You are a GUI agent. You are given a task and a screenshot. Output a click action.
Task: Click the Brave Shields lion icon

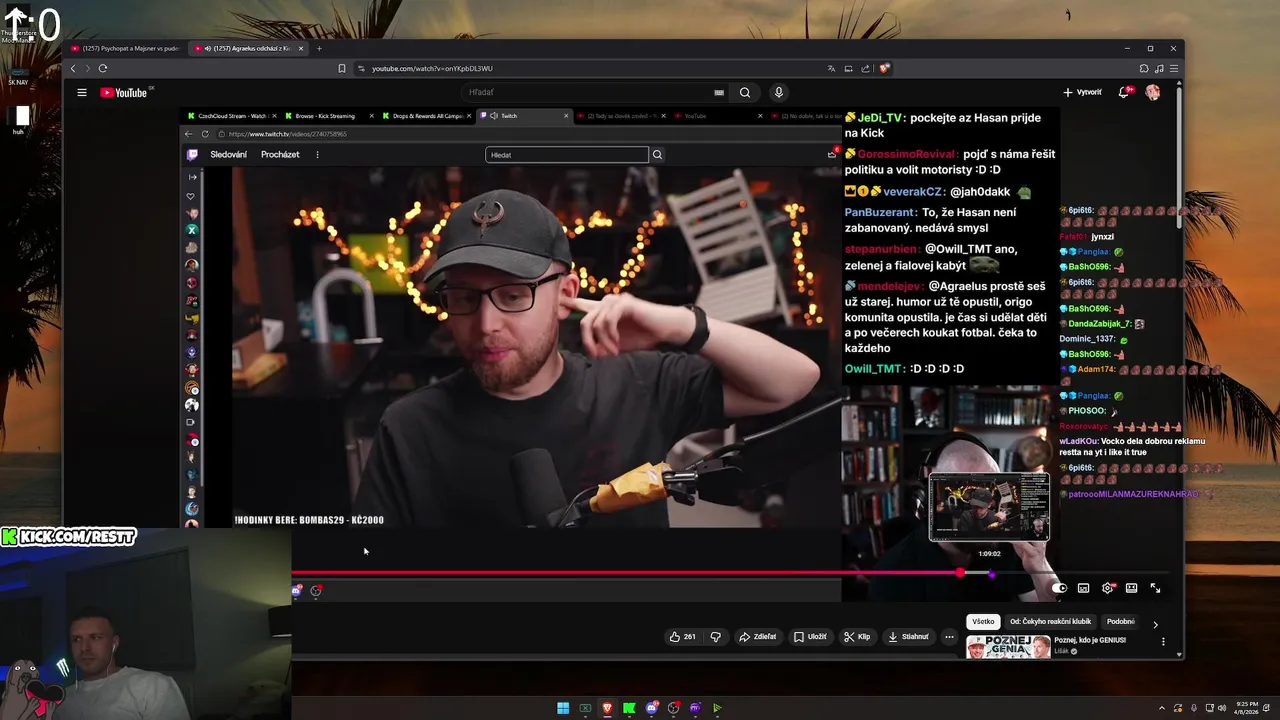pyautogui.click(x=885, y=68)
